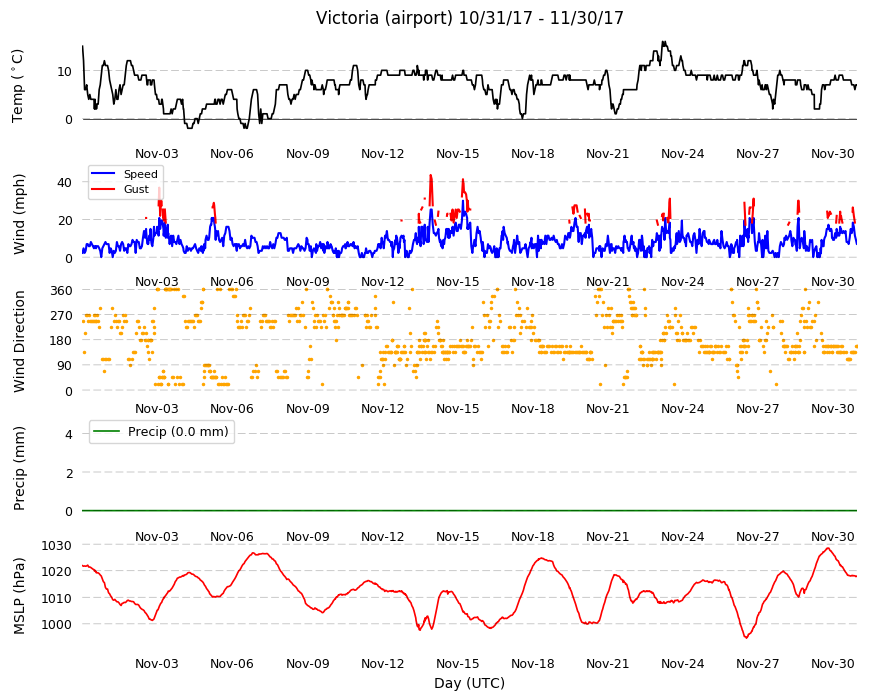The width and height of the screenshot is (870, 700).
Task: Click the Temp (°C) axis label
Action: coord(18,86)
